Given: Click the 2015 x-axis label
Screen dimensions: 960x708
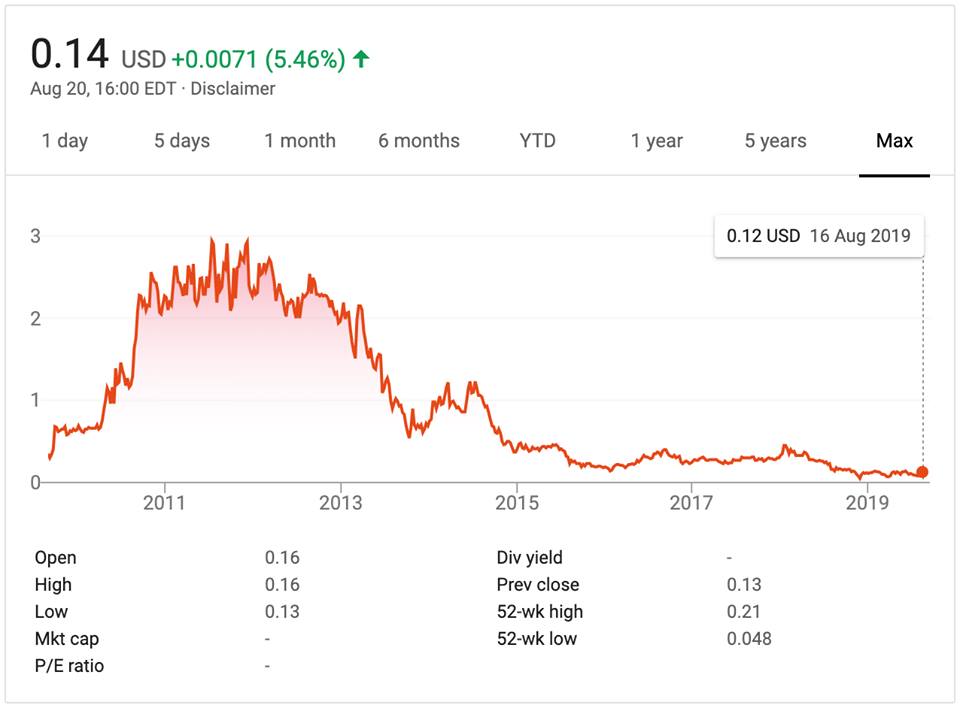Looking at the screenshot, I should [517, 502].
